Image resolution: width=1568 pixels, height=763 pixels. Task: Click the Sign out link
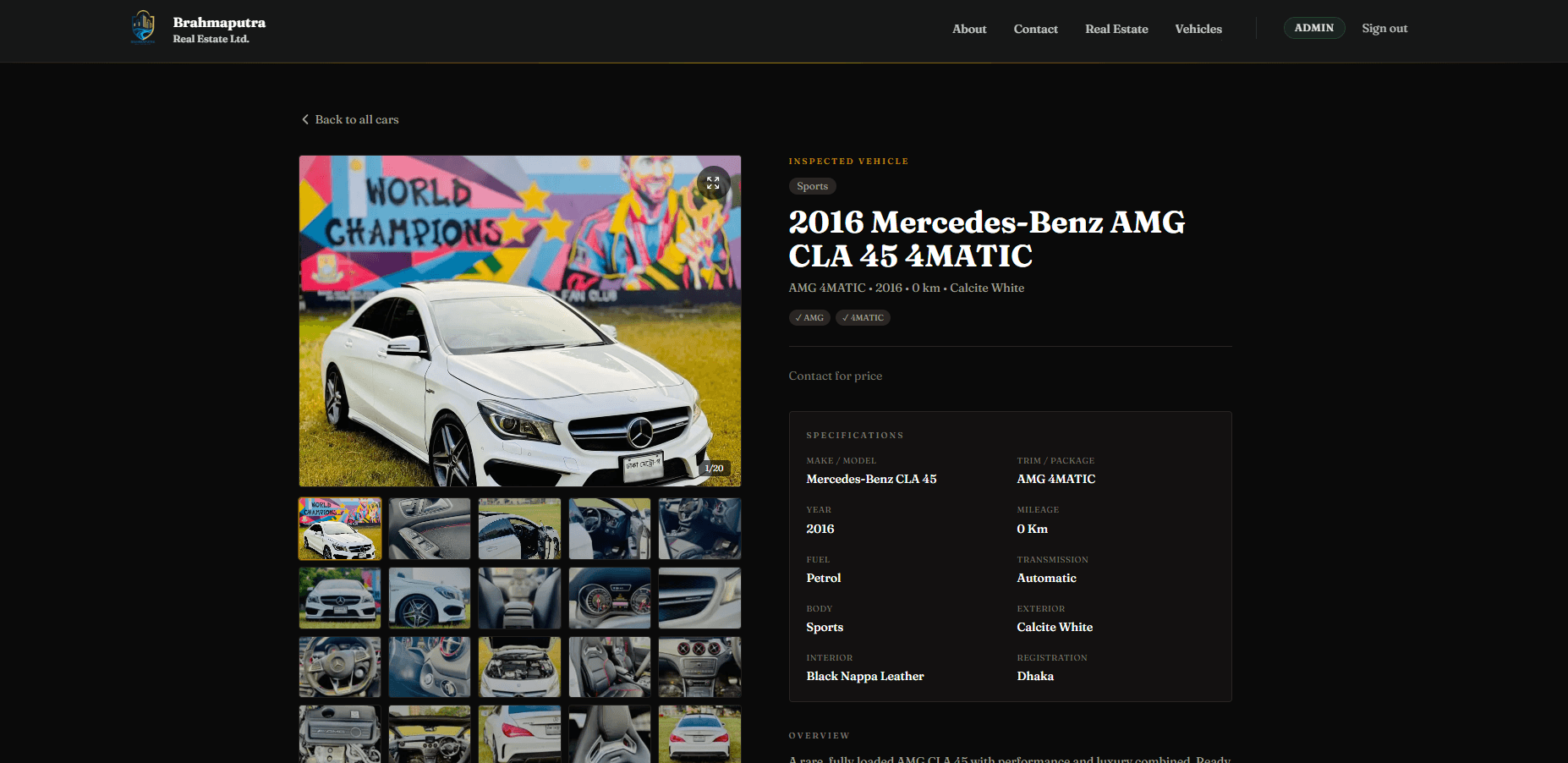pyautogui.click(x=1384, y=28)
